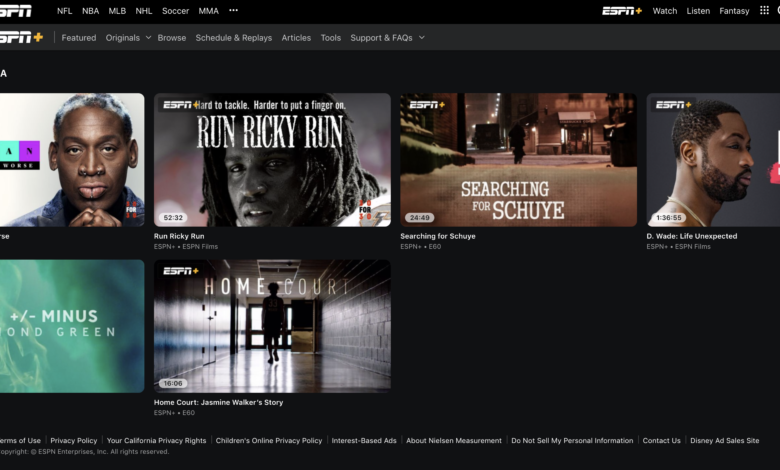Select the Browse tab
This screenshot has height=470, width=780.
[x=172, y=38]
